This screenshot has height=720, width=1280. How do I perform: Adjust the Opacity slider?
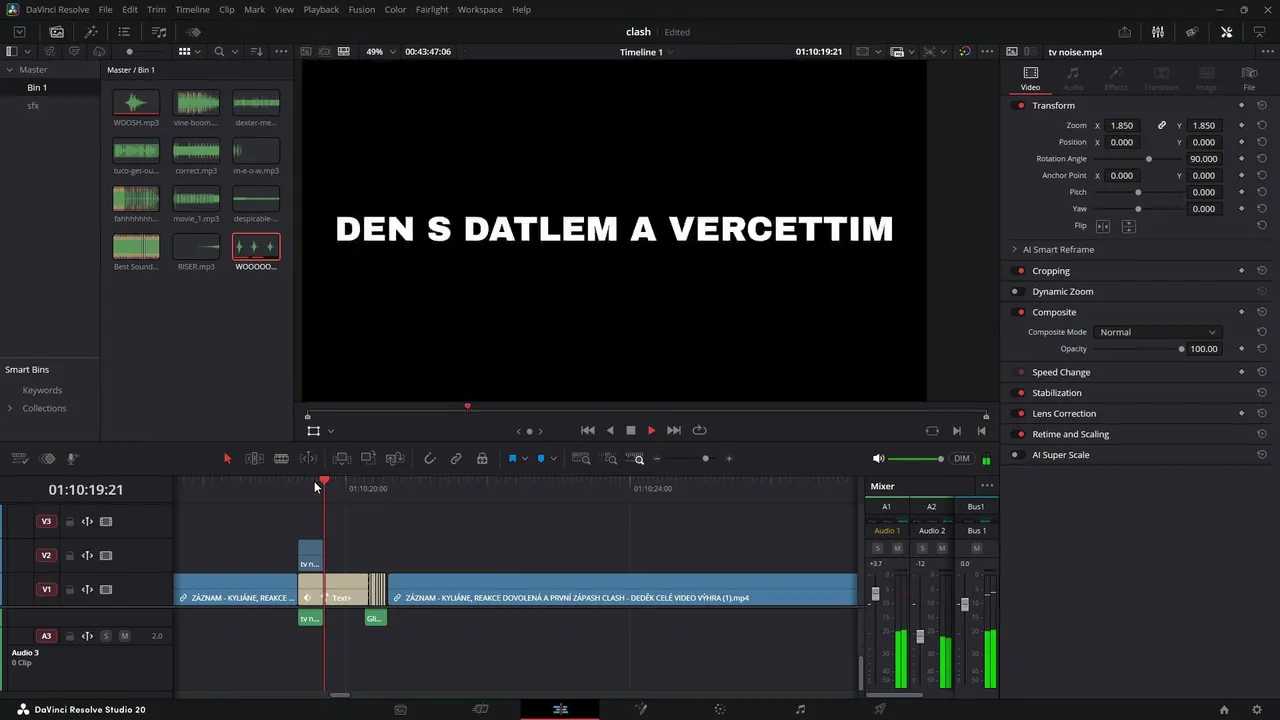pyautogui.click(x=1138, y=349)
